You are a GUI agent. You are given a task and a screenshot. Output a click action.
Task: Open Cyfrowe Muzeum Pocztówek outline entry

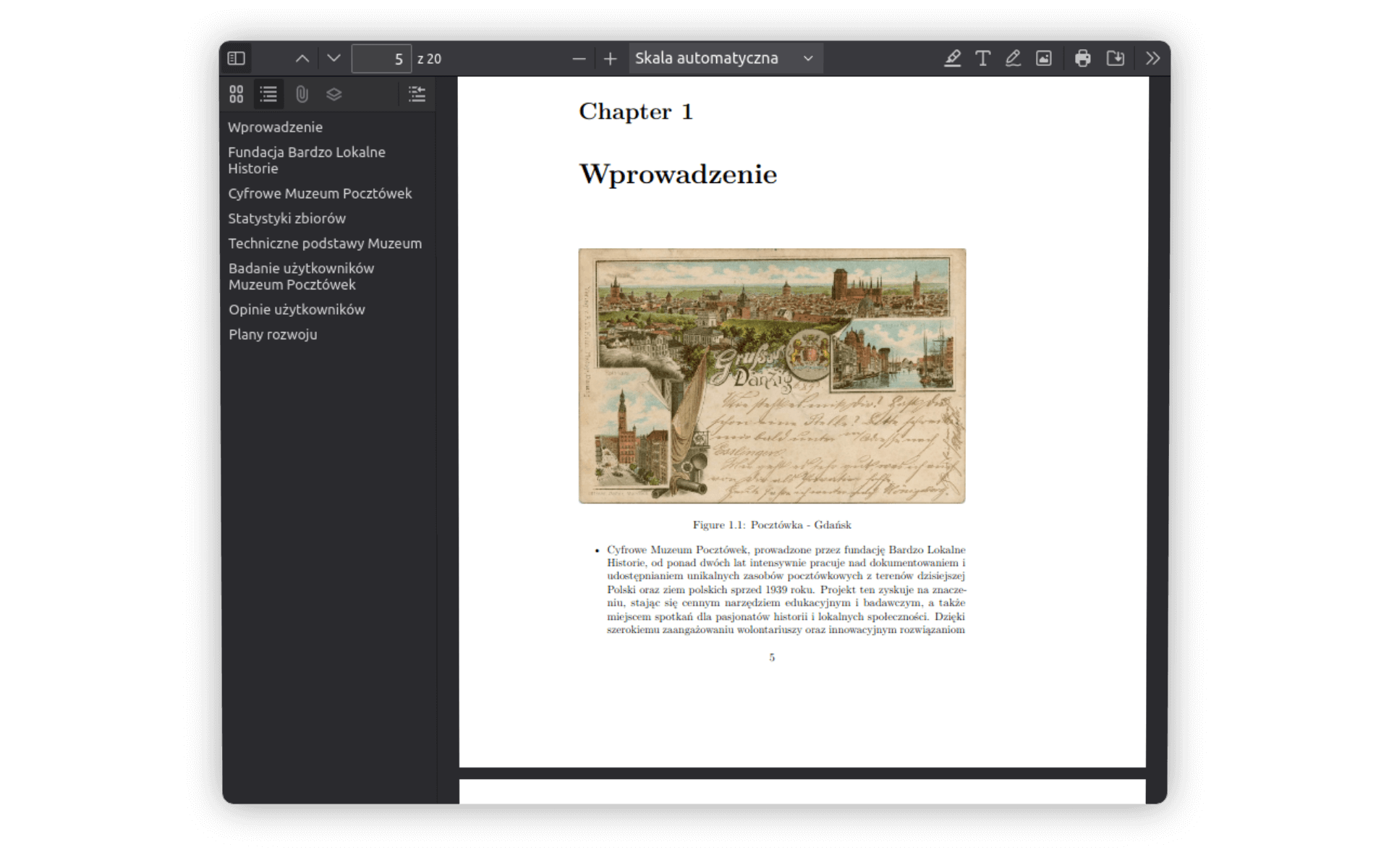click(320, 194)
